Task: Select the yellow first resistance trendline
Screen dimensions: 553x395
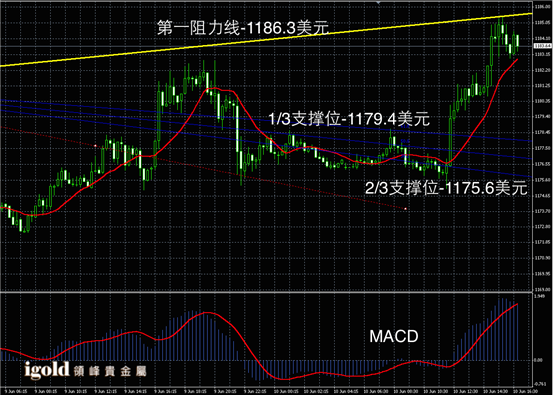Action: [x=266, y=40]
